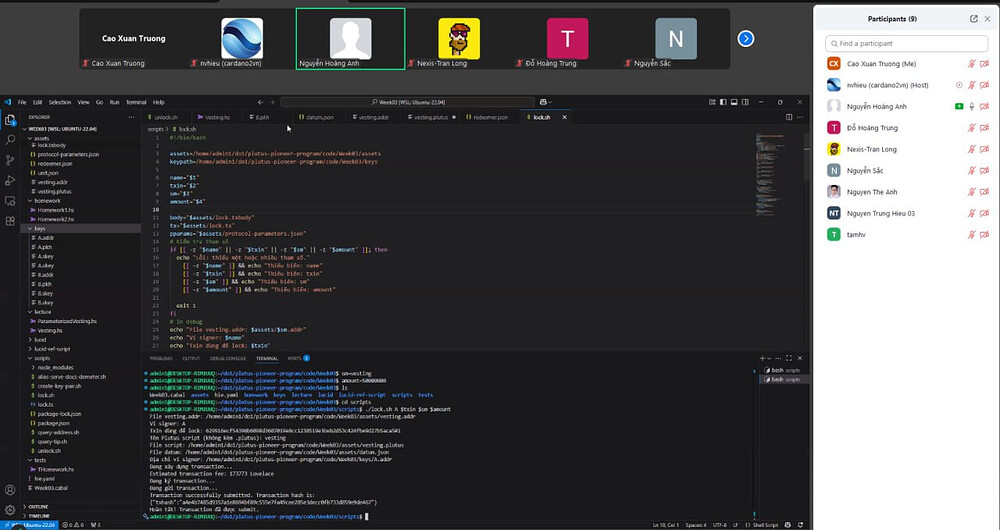Pop out the Participants panel

pos(974,19)
